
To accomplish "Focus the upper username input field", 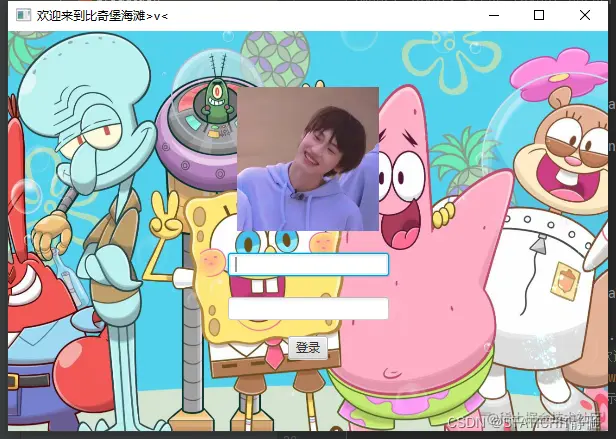I will 308,265.
